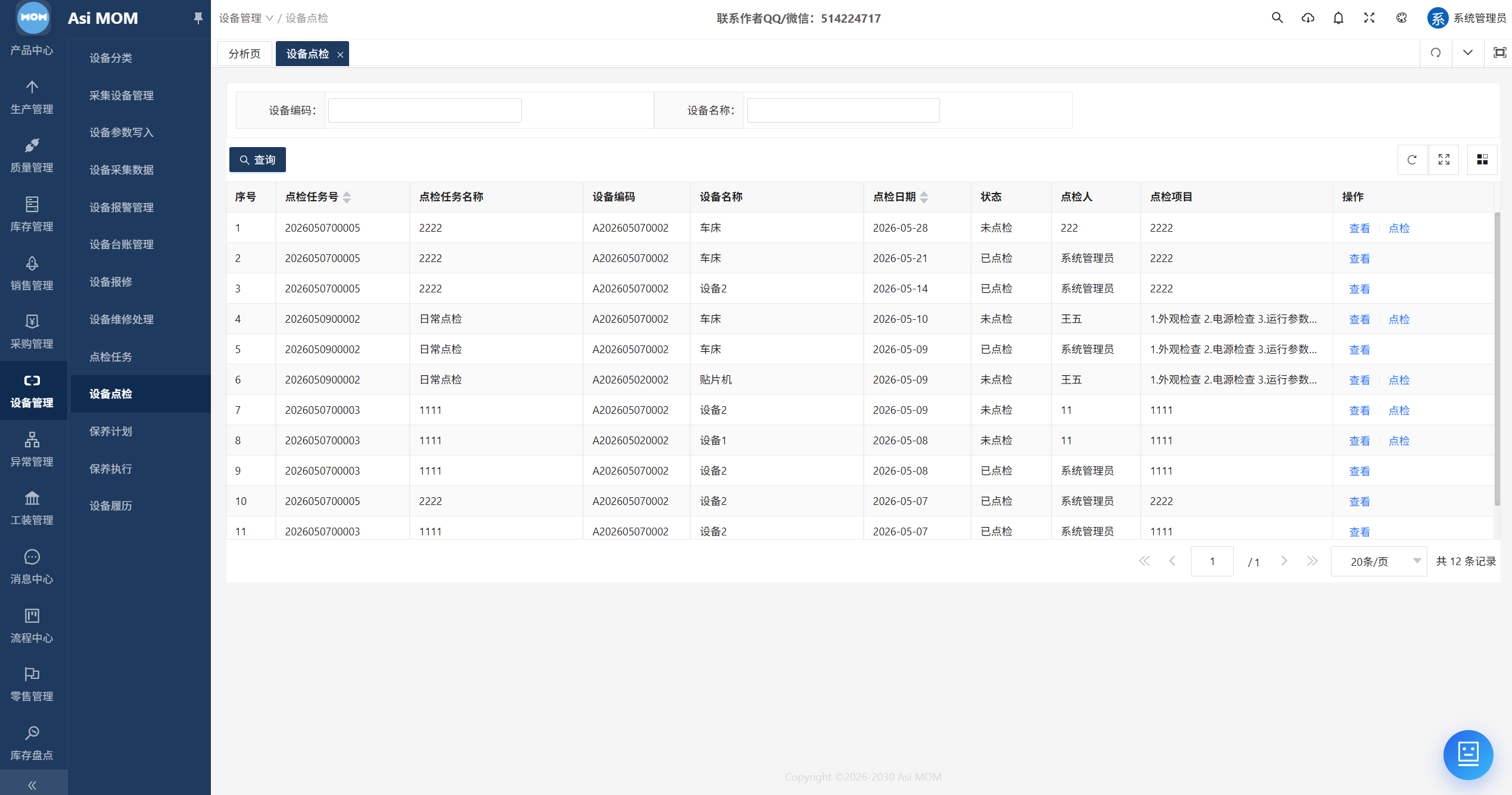This screenshot has height=795, width=1512.
Task: Toggle fullscreen icon in header
Action: click(x=1369, y=18)
